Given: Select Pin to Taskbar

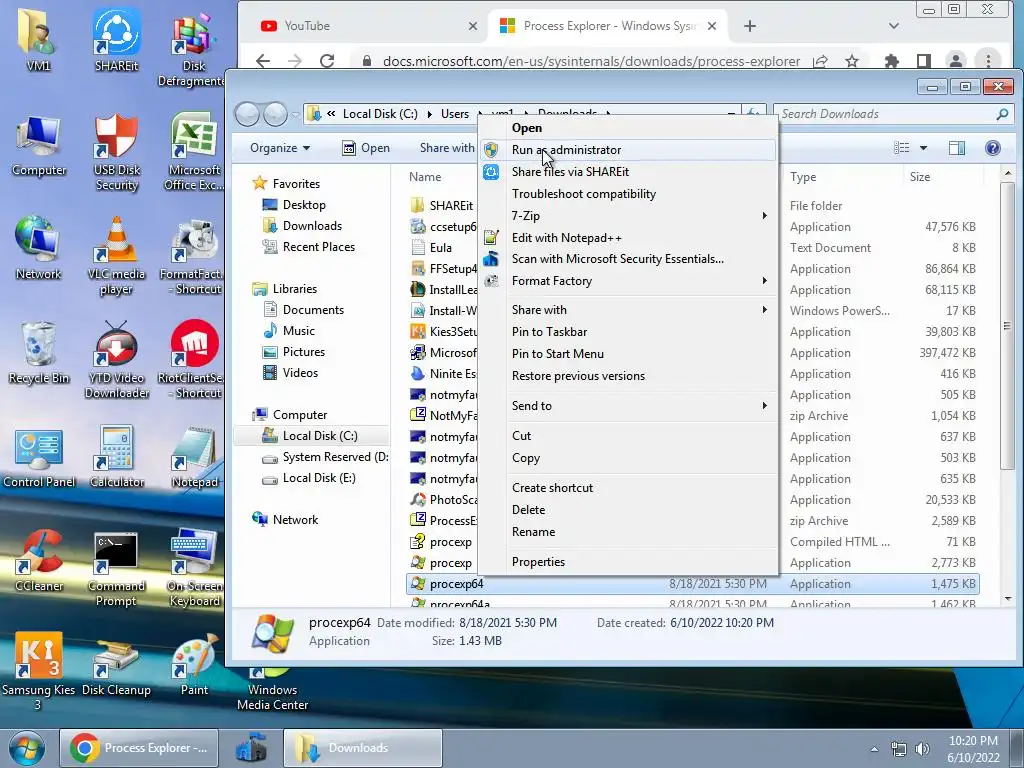Looking at the screenshot, I should (x=627, y=332).
